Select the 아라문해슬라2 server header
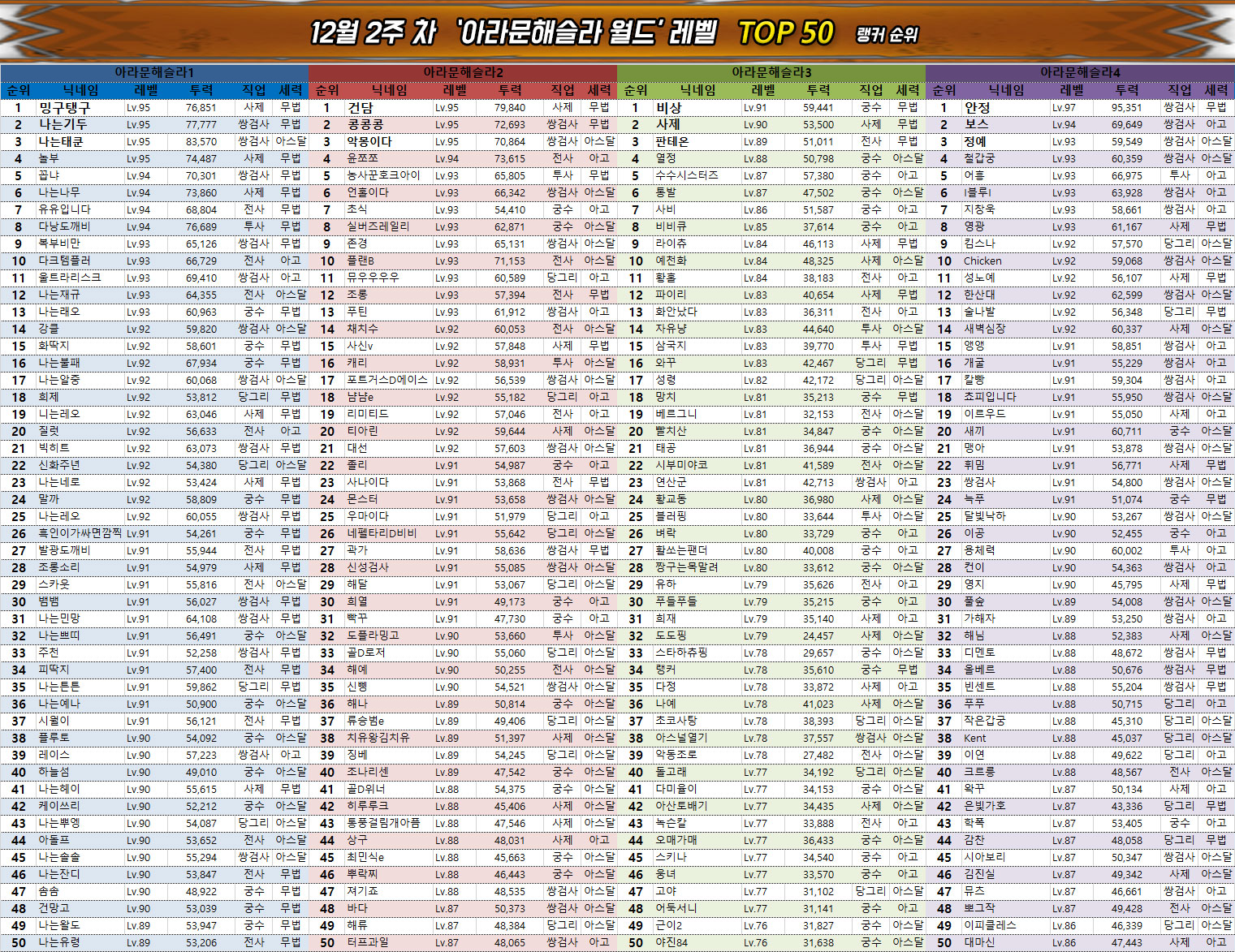The width and height of the screenshot is (1235, 952). [463, 72]
